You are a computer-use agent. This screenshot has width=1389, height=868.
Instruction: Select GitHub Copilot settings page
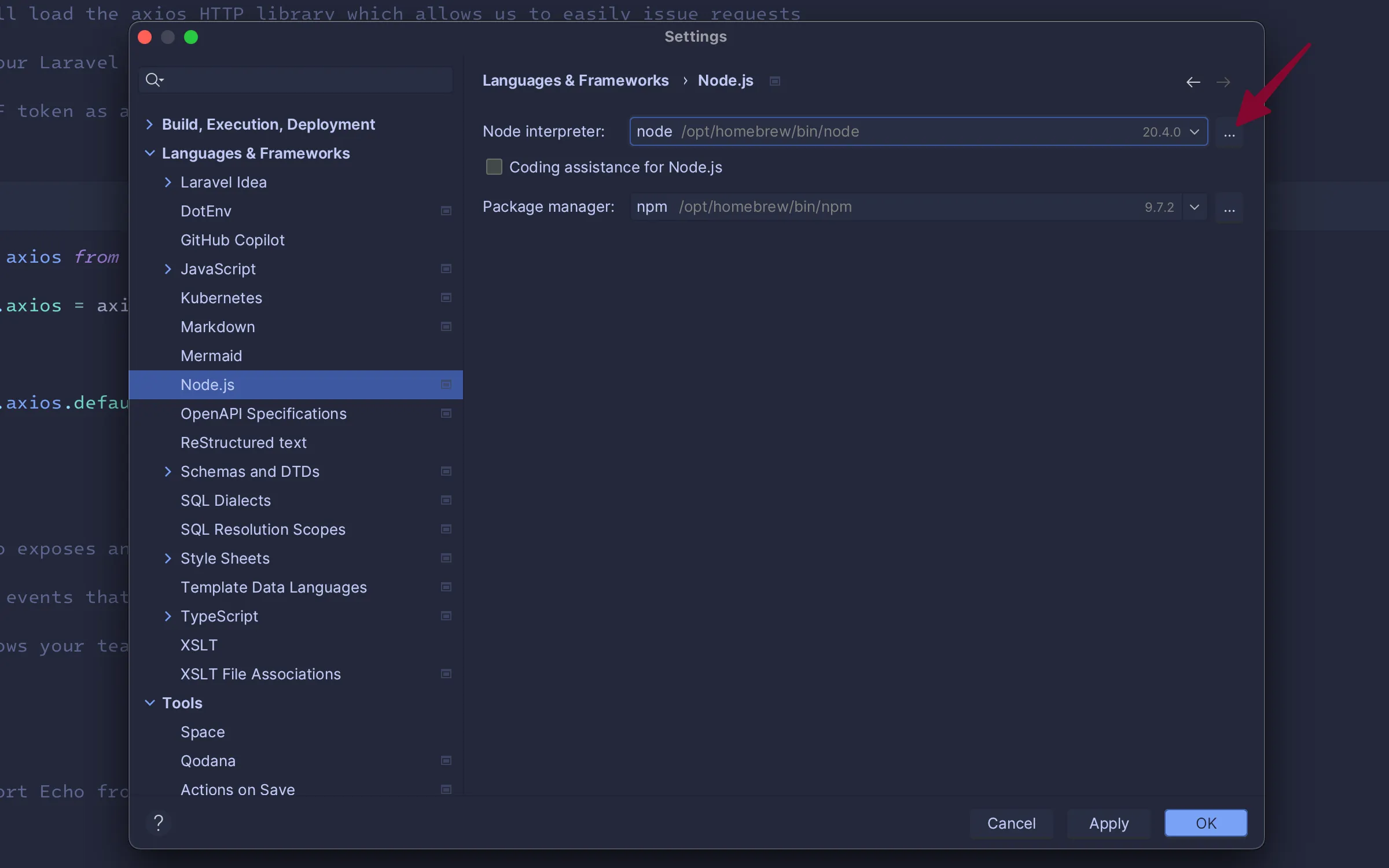click(296, 240)
